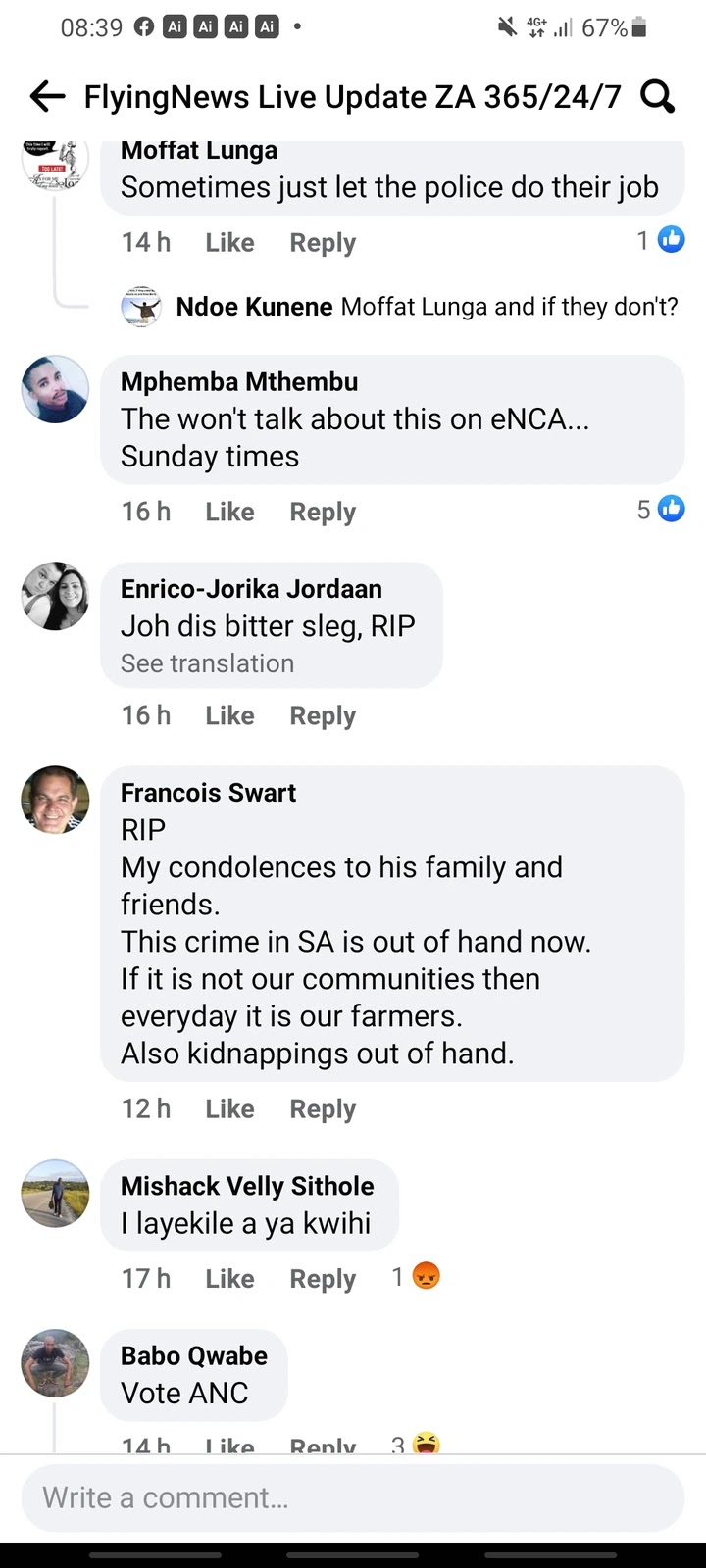Expand Ndoe Kunene's reply thread
Viewport: 706px width, 1568px height.
[x=427, y=307]
